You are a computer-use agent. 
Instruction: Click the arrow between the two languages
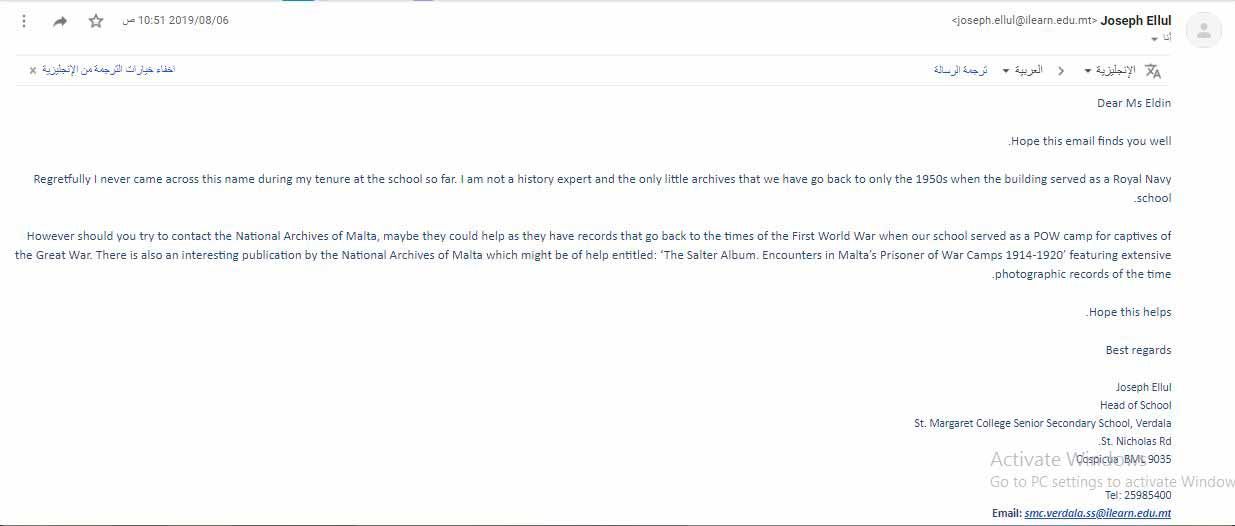click(x=1060, y=71)
